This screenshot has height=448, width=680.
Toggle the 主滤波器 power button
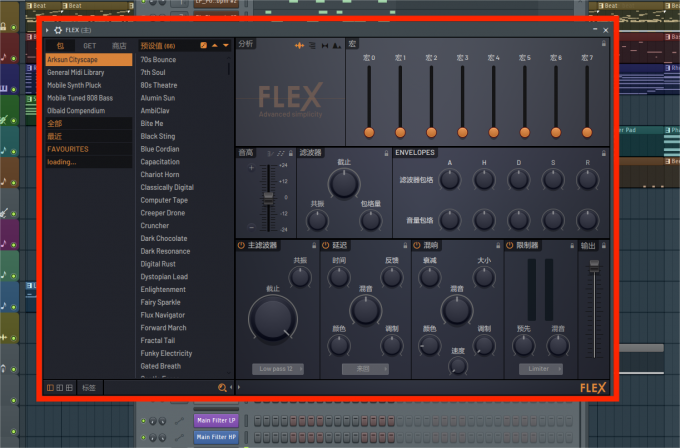coord(241,245)
